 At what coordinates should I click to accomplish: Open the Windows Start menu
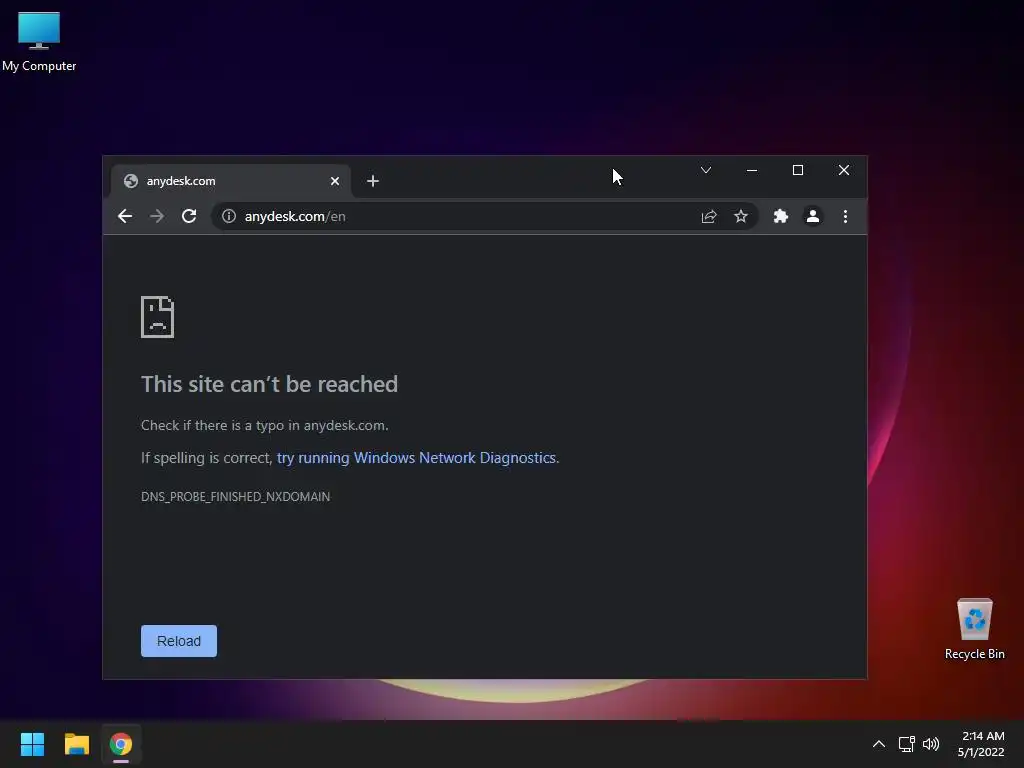tap(32, 744)
